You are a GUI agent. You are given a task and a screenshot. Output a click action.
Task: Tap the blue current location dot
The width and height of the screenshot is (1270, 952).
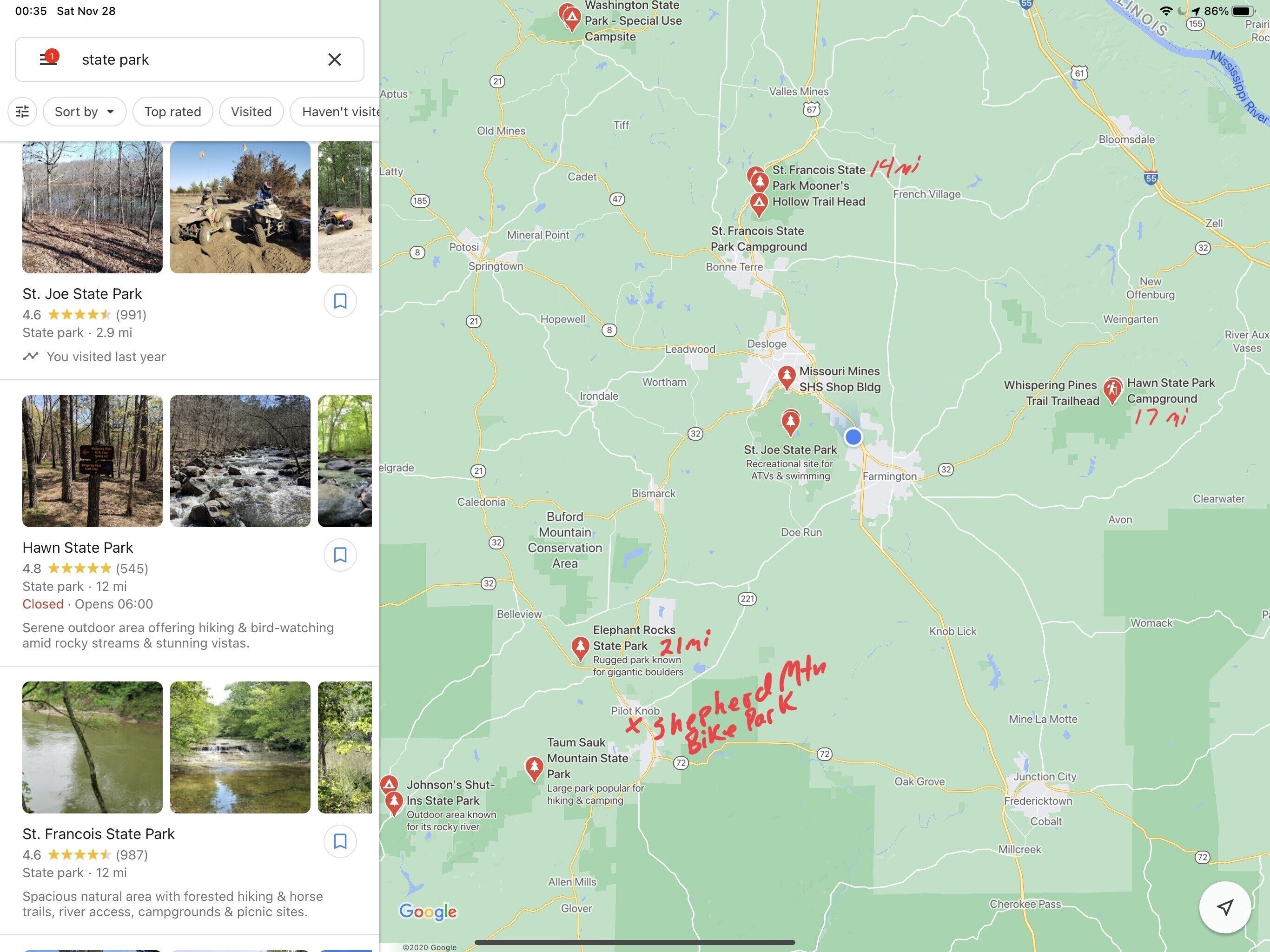point(853,437)
